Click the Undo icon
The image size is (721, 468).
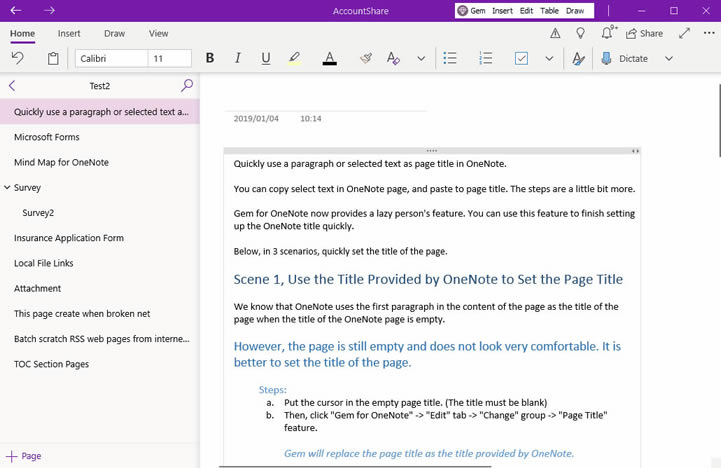point(18,59)
